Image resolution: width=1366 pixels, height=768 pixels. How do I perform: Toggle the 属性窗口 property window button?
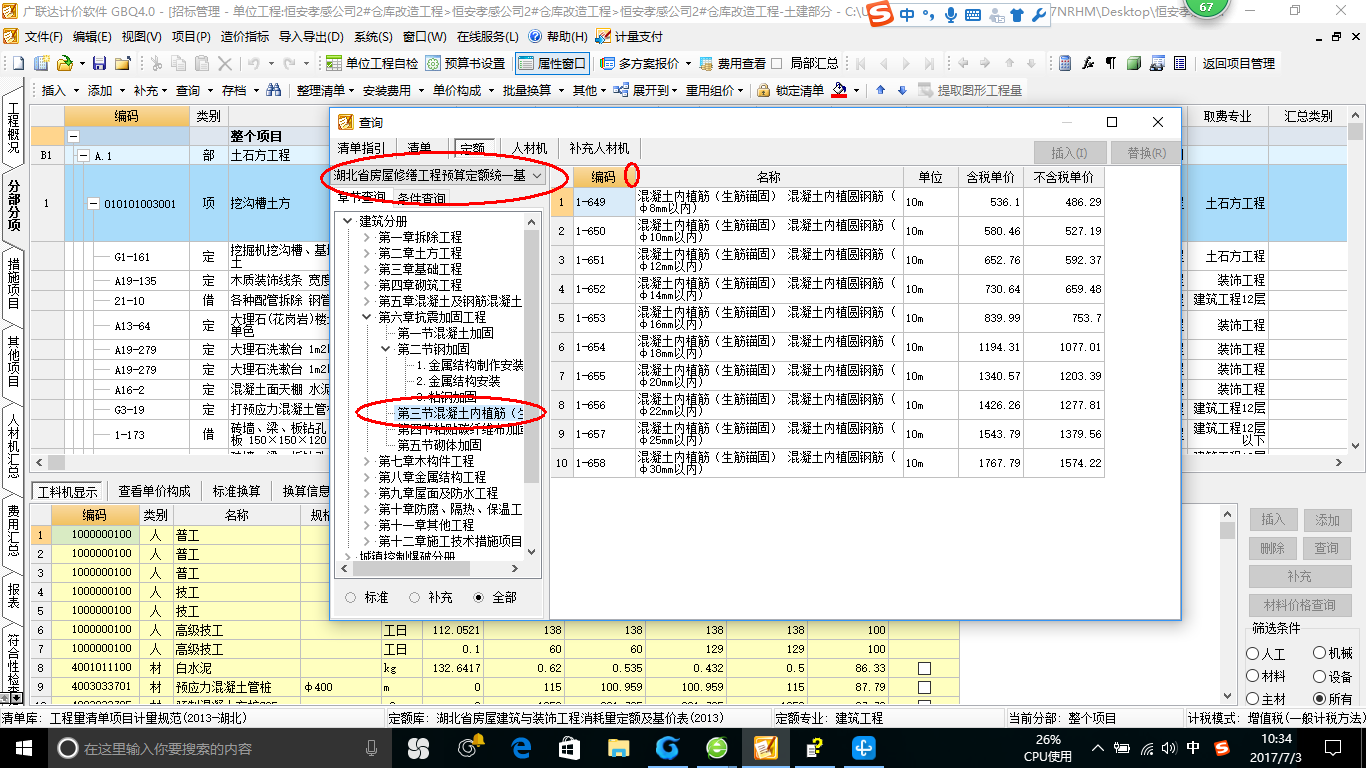pyautogui.click(x=552, y=63)
